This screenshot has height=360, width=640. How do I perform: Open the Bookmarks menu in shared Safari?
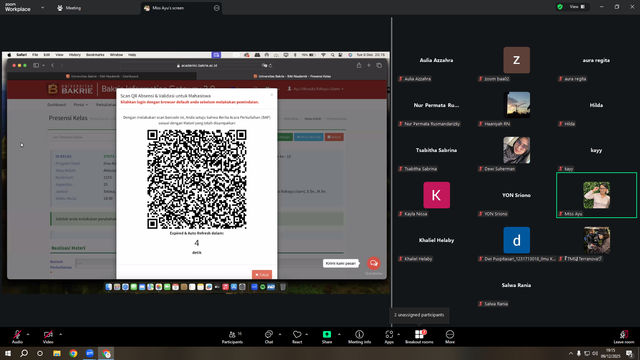[95, 55]
